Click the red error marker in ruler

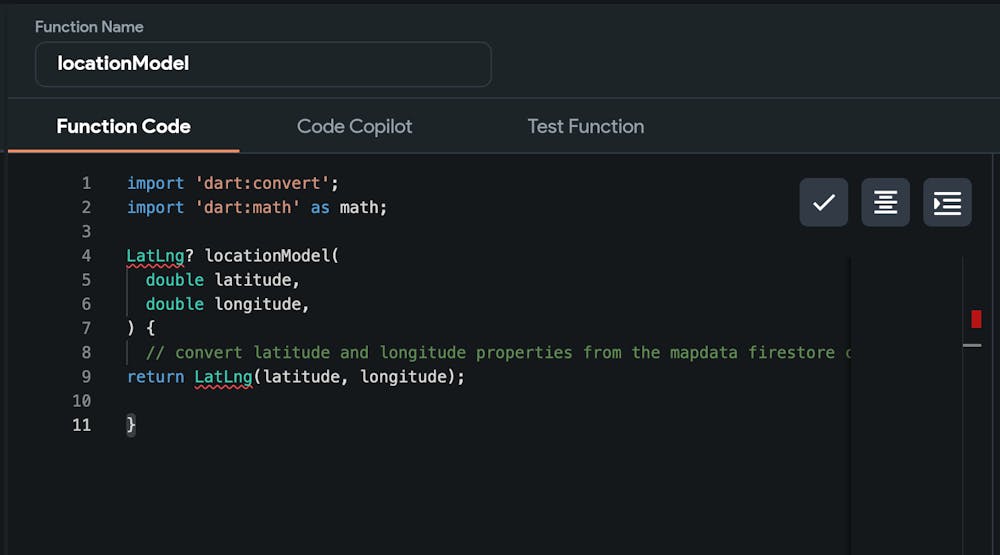(x=976, y=319)
